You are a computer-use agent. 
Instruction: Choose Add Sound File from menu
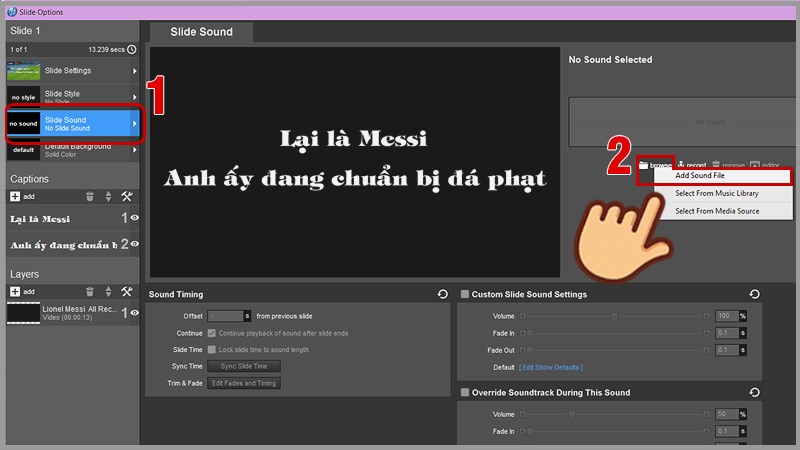click(722, 176)
